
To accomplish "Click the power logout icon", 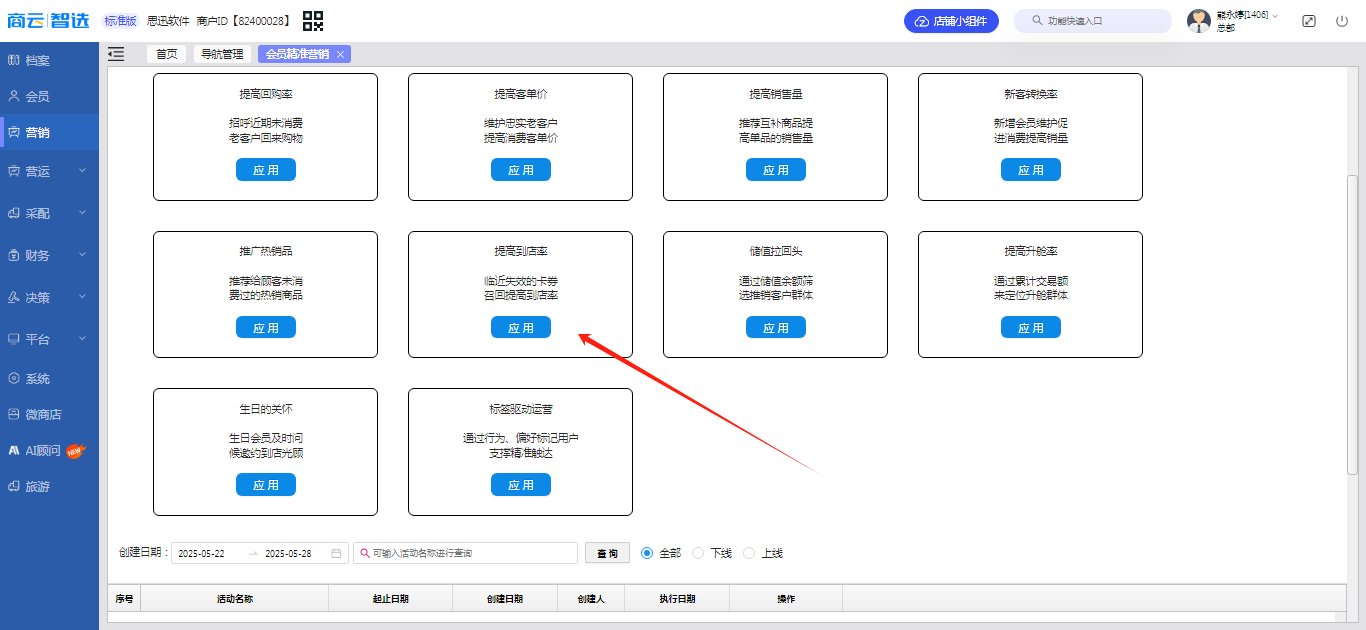I will tap(1342, 21).
